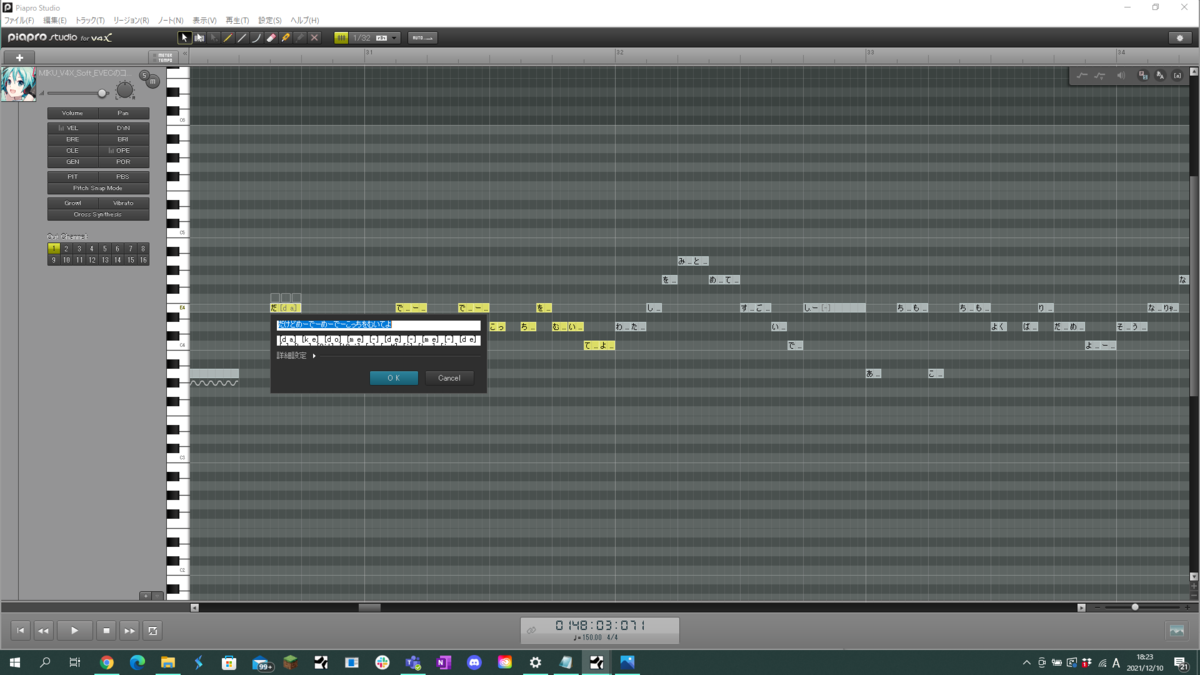Select the orange marker tool in toolbar

click(x=285, y=38)
